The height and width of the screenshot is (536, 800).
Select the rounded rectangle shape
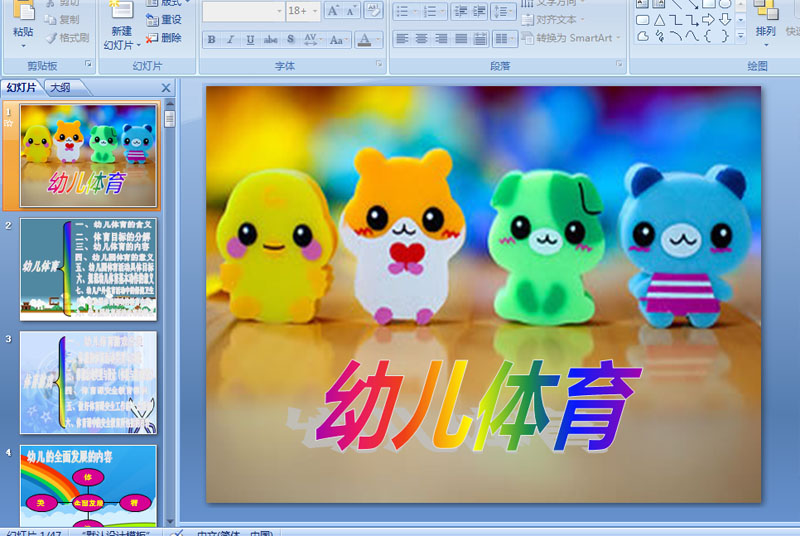643,20
